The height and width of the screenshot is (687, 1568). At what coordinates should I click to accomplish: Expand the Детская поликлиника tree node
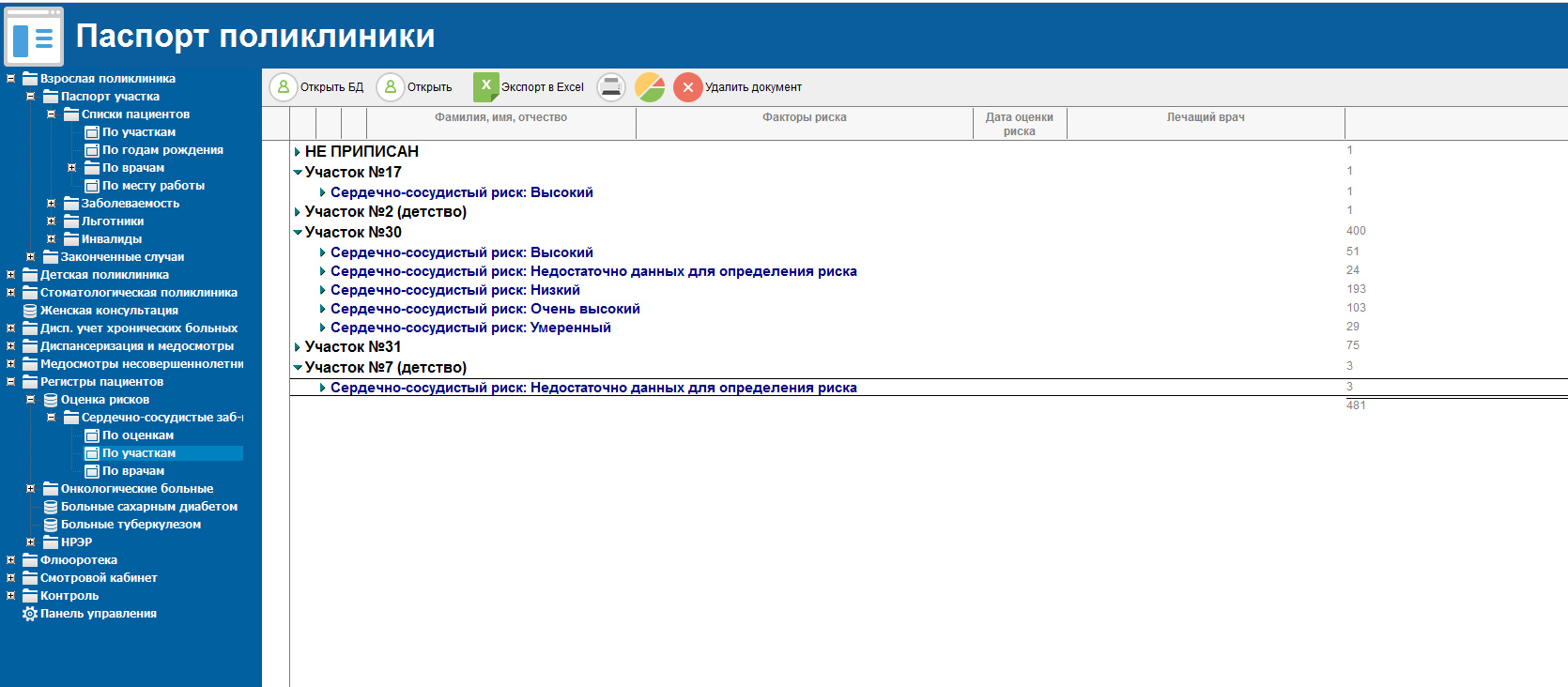(x=10, y=275)
